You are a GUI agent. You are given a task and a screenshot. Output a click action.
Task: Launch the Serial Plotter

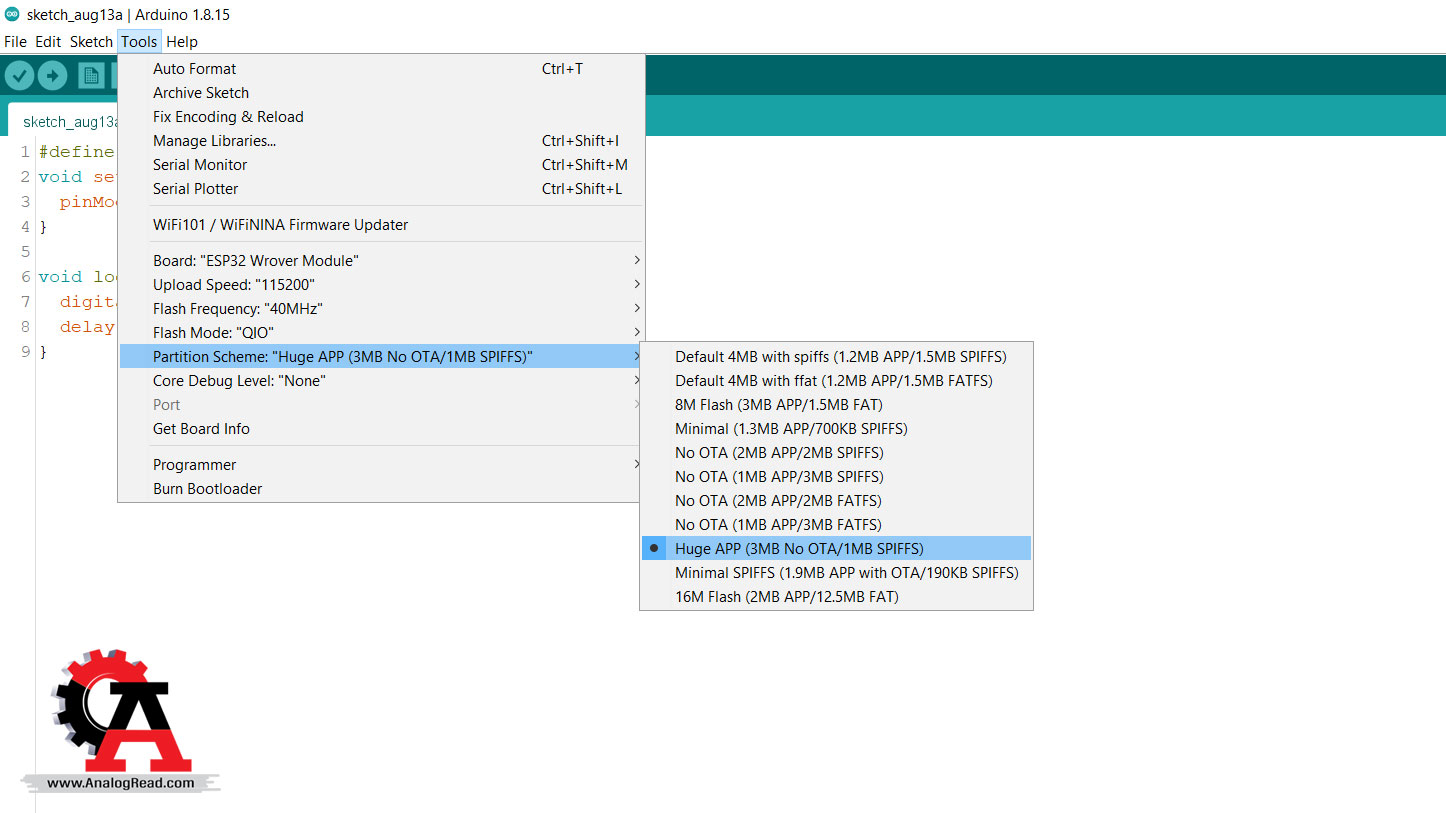(x=381, y=189)
